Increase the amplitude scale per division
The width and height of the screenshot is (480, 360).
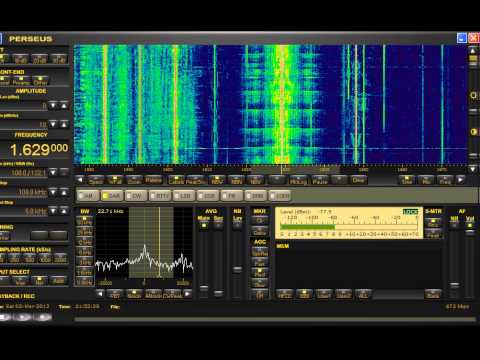64,124
